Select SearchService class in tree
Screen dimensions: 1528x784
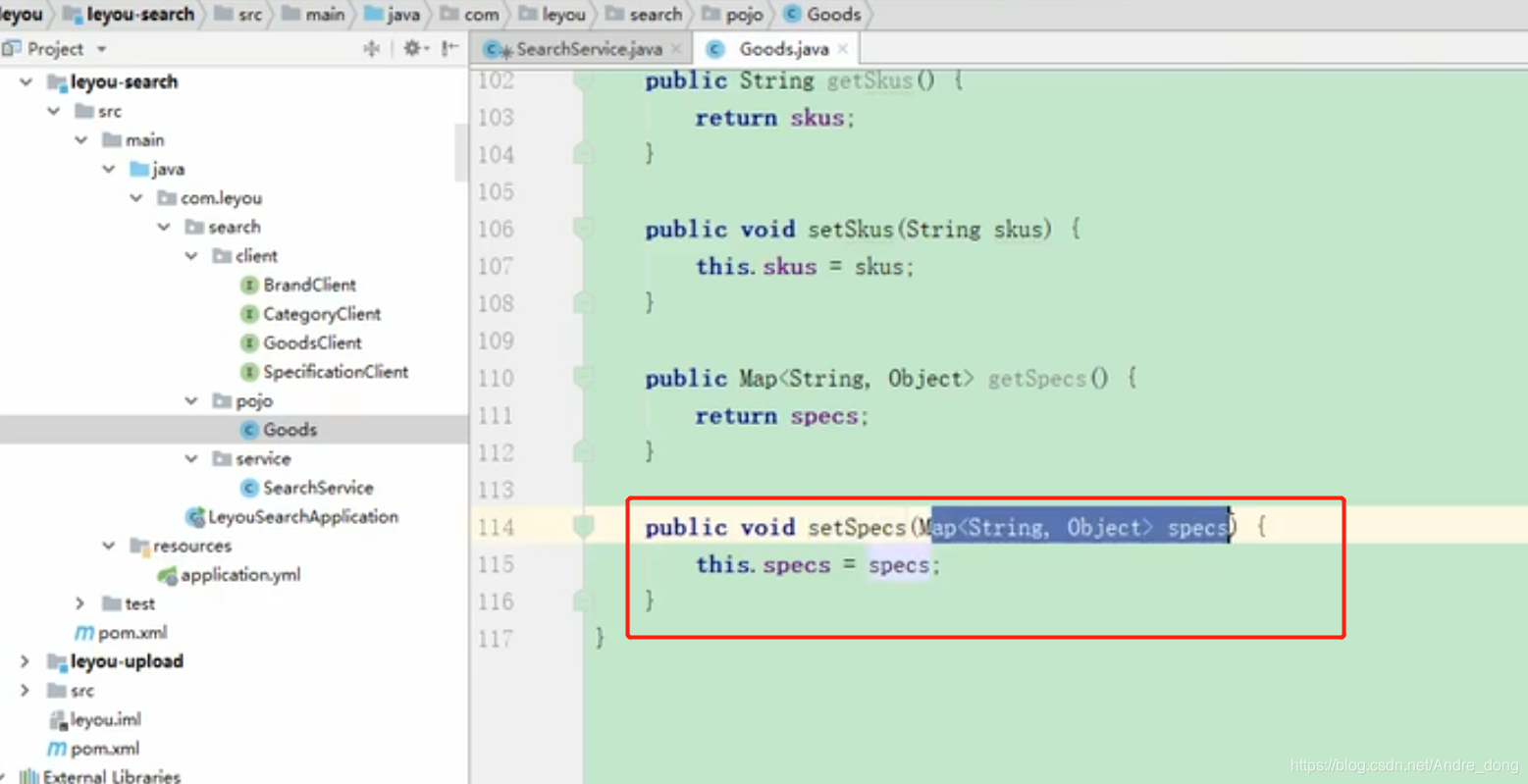pyautogui.click(x=318, y=488)
